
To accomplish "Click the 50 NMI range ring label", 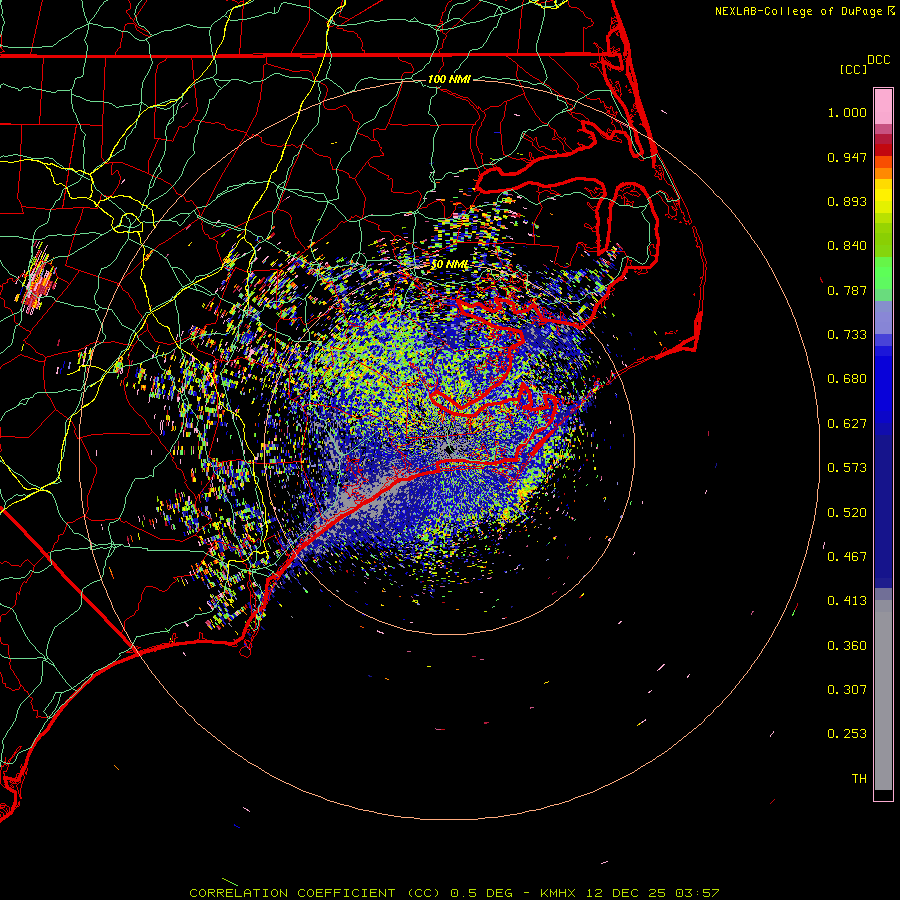I will (449, 265).
